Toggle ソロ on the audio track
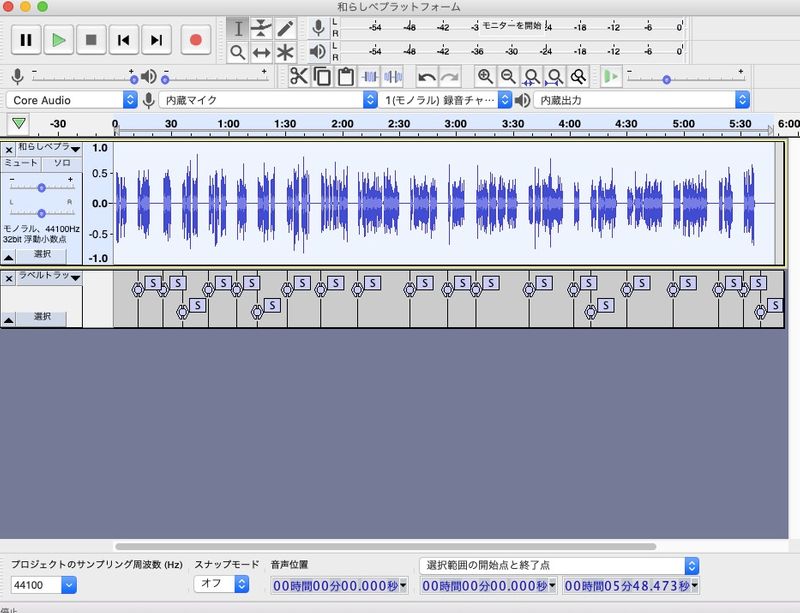 click(62, 162)
